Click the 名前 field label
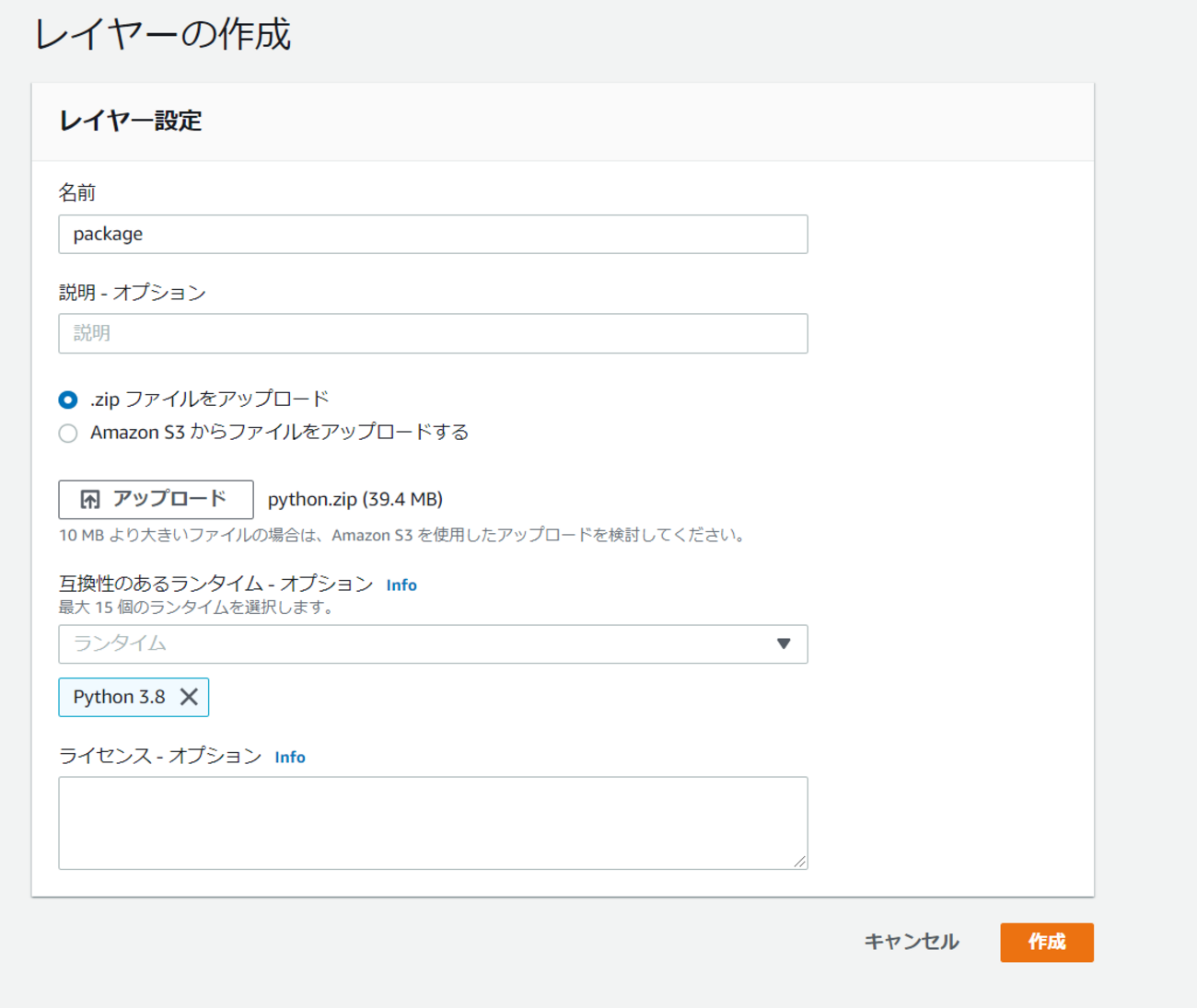1197x1008 pixels. (77, 192)
